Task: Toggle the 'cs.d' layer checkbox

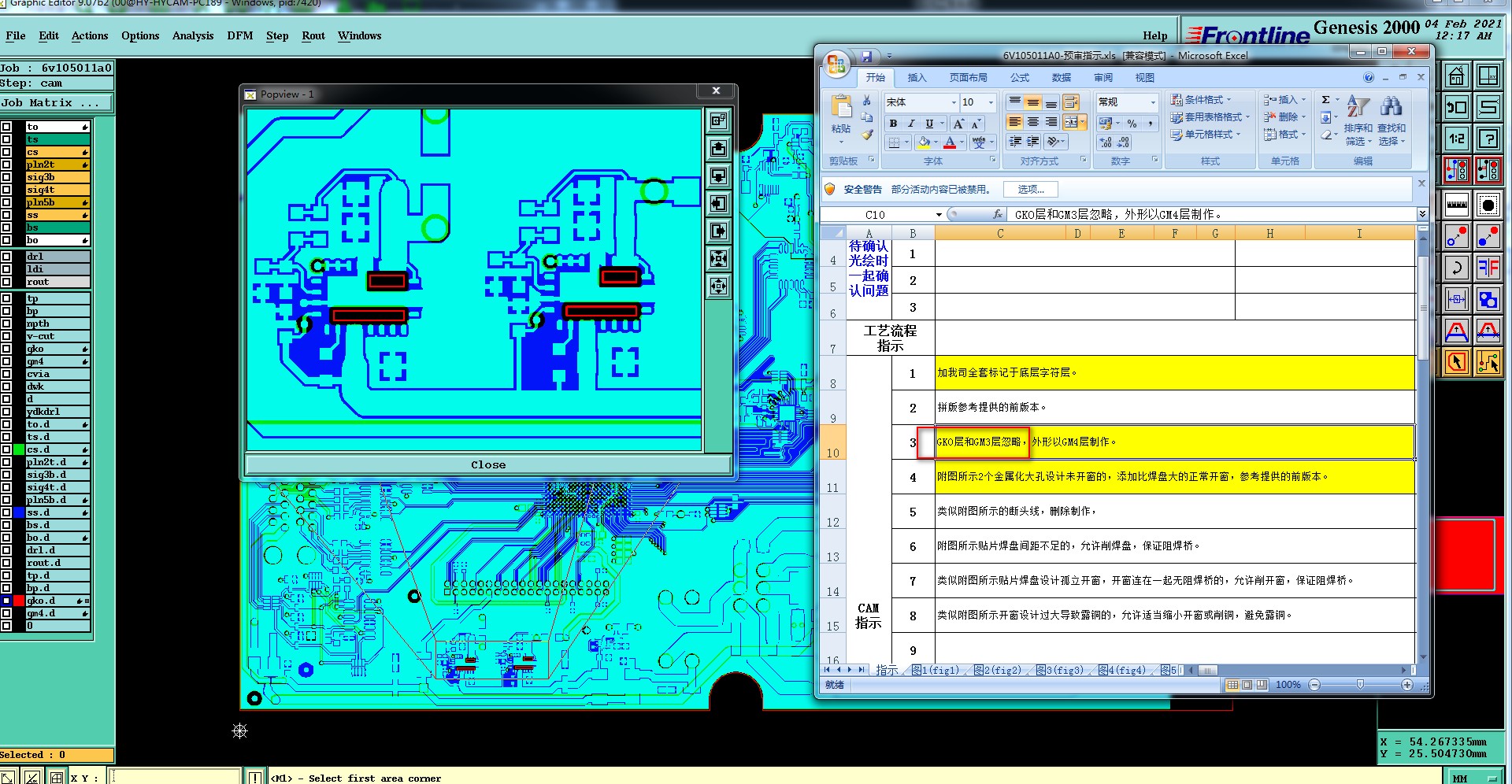Action: pos(6,449)
